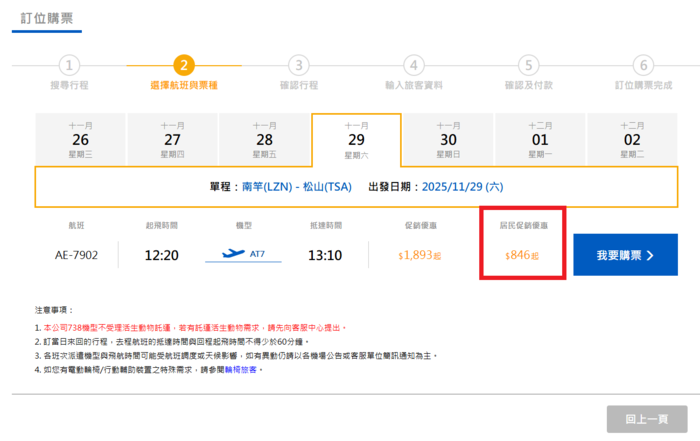The height and width of the screenshot is (441, 700).
Task: Select the November 27 Thursday date tab
Action: click(x=172, y=139)
